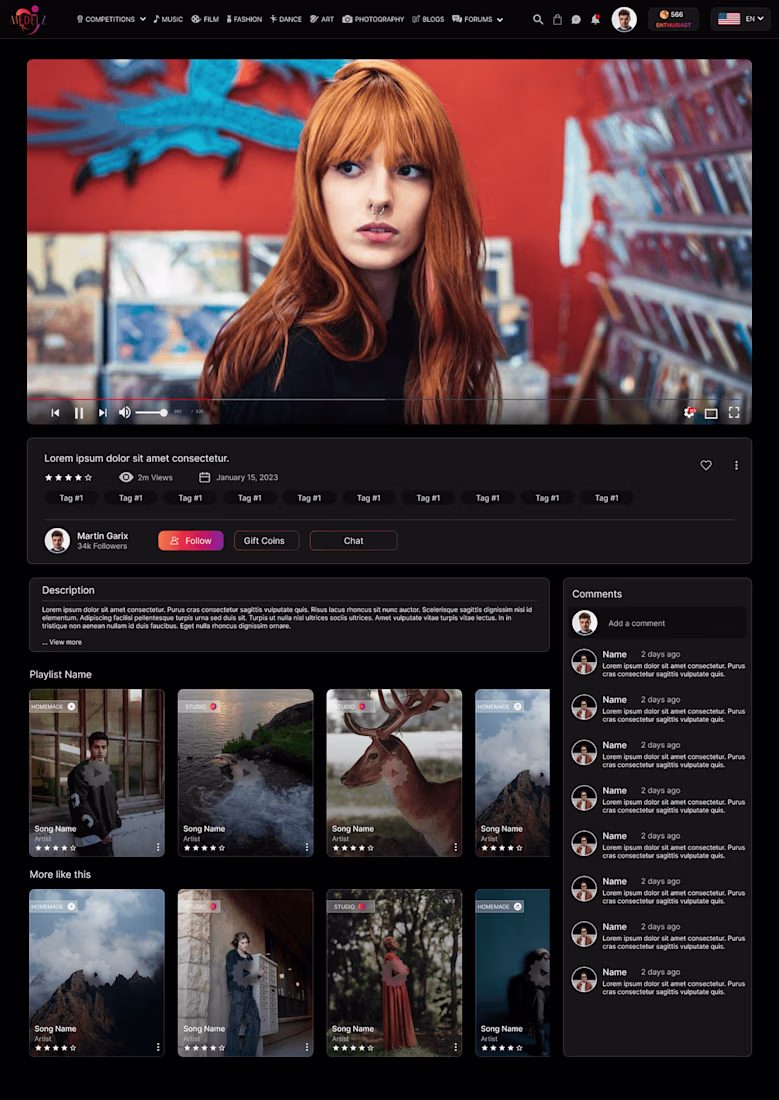Screen dimensions: 779x1100
Task: Click Martin Garix avatar below video
Action: (x=57, y=540)
